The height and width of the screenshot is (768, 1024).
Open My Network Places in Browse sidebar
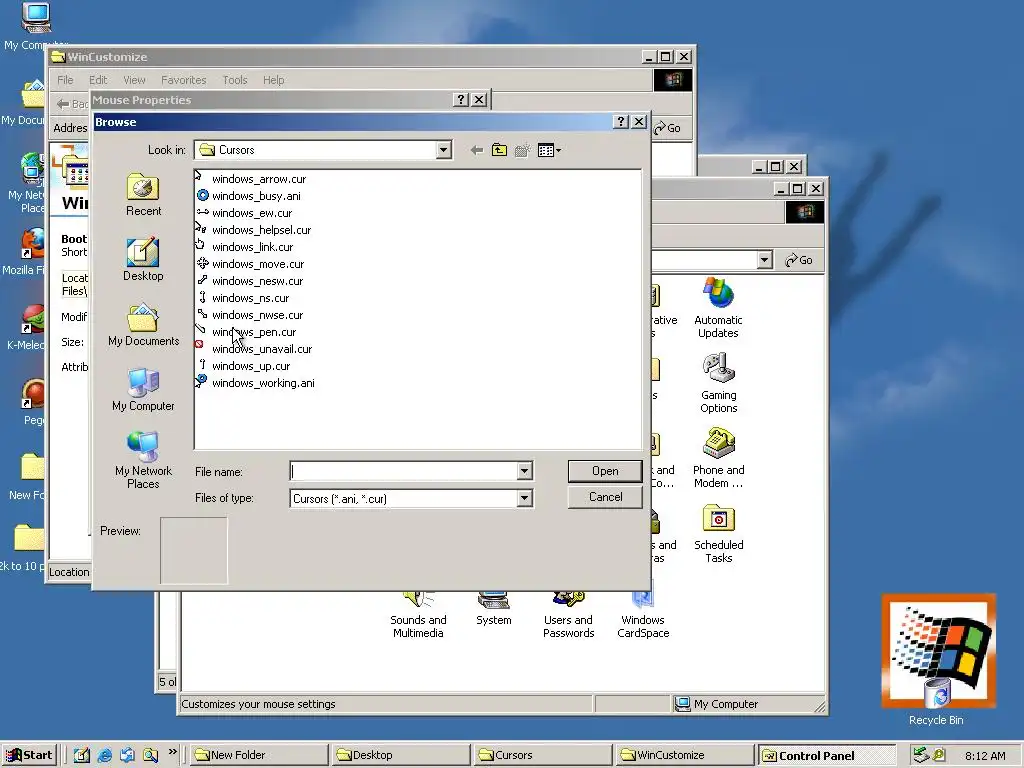coord(143,460)
